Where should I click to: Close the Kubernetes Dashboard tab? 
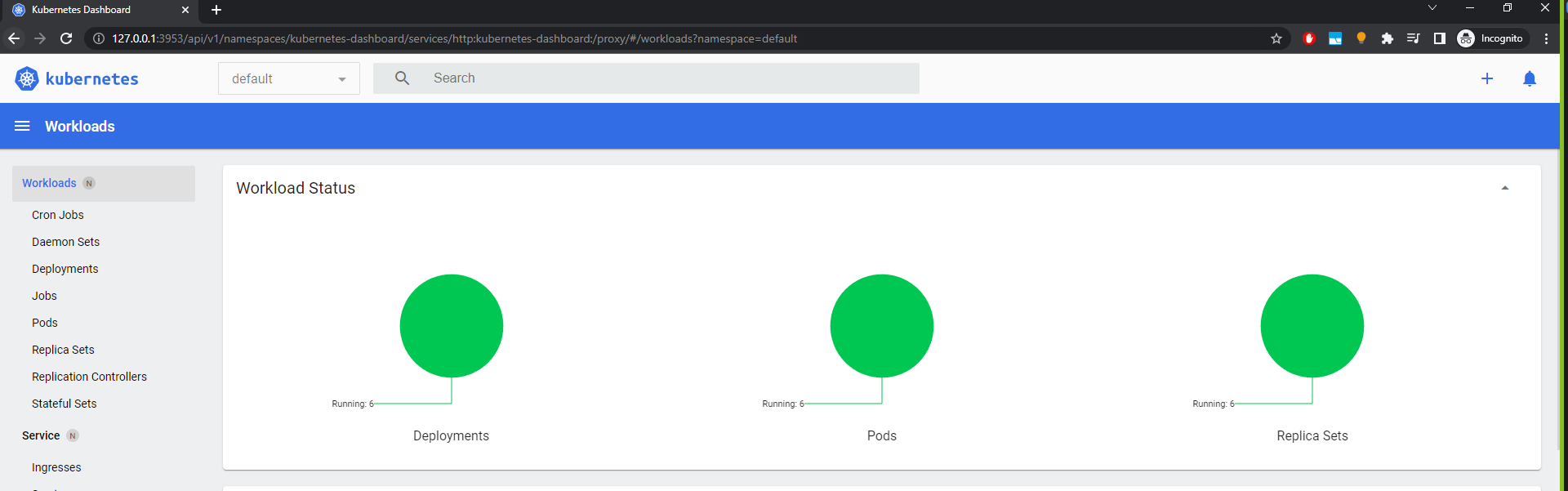tap(185, 10)
